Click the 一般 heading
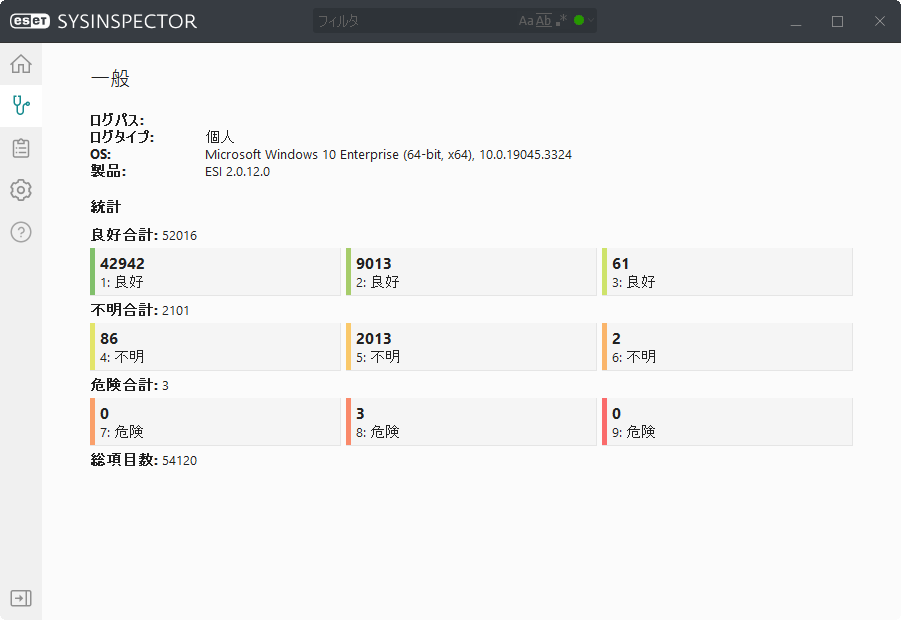Screen dimensions: 901x620 [x=110, y=78]
